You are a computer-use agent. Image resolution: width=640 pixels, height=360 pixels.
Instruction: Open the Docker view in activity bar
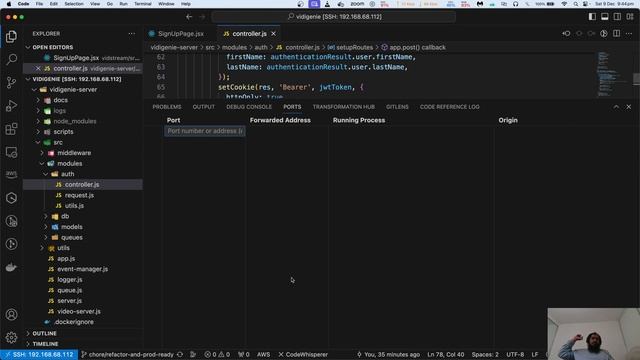pos(11,267)
